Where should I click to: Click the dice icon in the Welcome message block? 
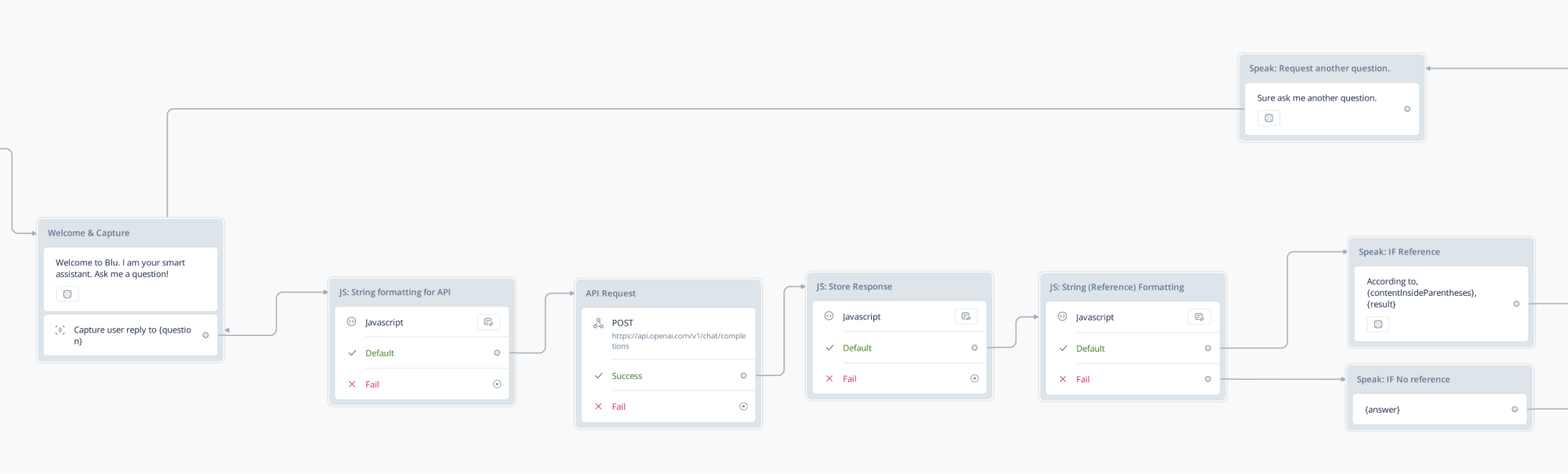pos(68,294)
